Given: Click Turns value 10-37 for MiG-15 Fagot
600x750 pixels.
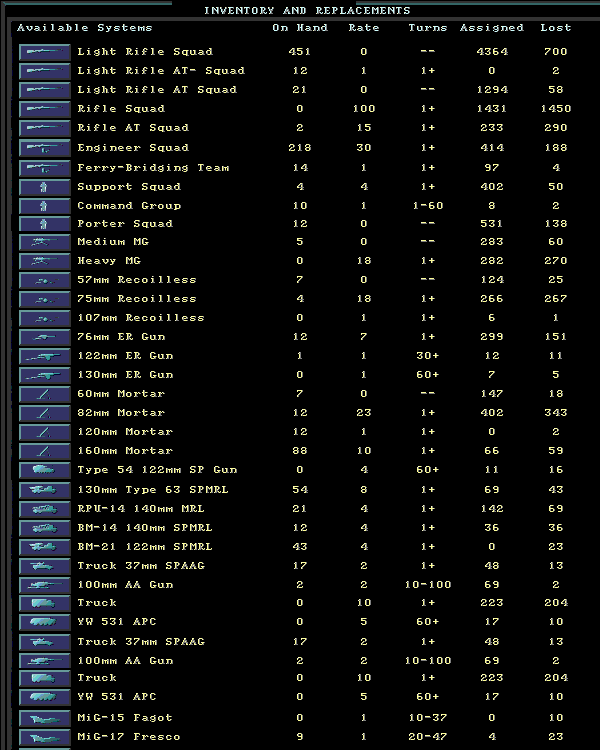Looking at the screenshot, I should 428,717.
